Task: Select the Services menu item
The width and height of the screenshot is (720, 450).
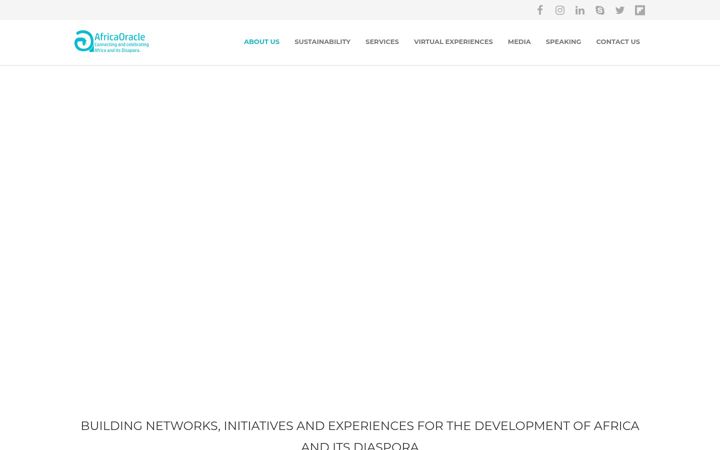Action: (382, 42)
